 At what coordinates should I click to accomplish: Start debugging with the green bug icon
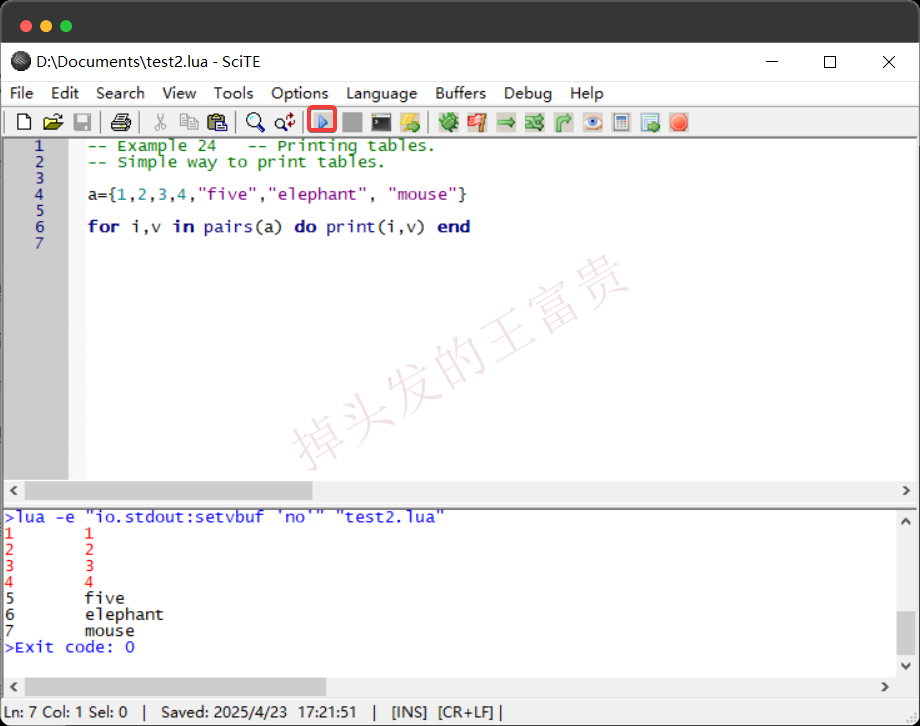coord(448,122)
